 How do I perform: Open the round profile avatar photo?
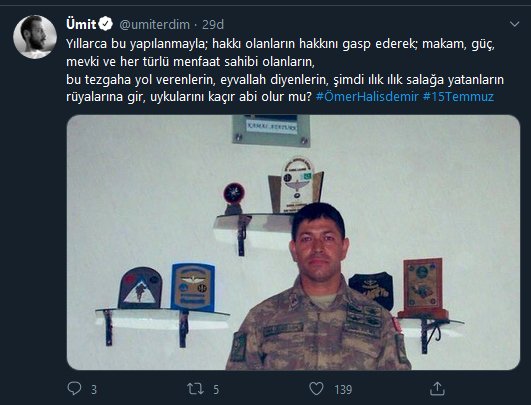click(x=35, y=37)
